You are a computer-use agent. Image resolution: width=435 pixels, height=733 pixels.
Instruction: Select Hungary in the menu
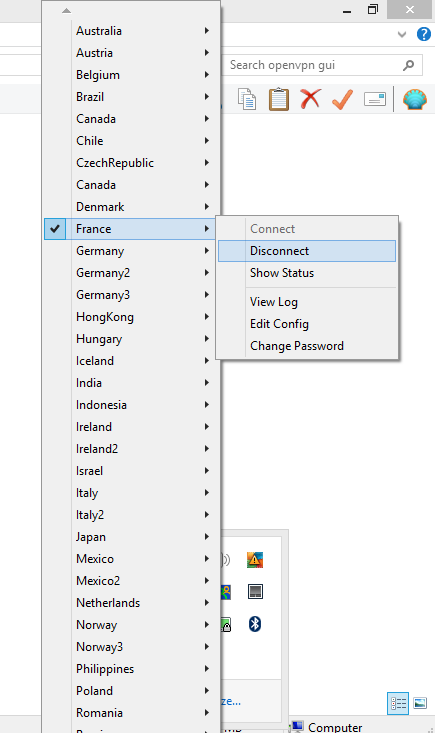pos(130,339)
